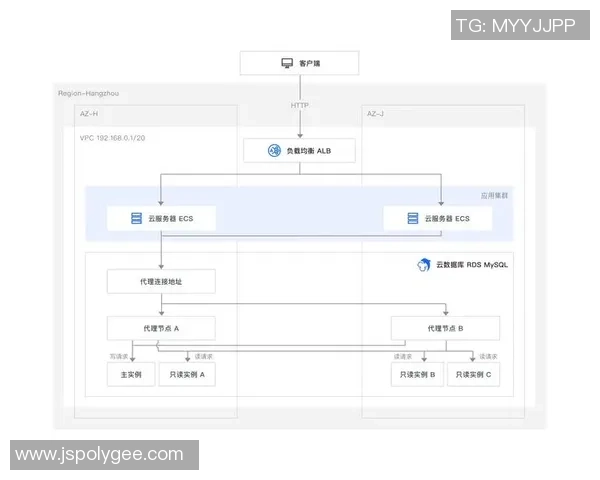This screenshot has width=600, height=480.
Task: Click the 代理连接地址 box
Action: pos(161,282)
